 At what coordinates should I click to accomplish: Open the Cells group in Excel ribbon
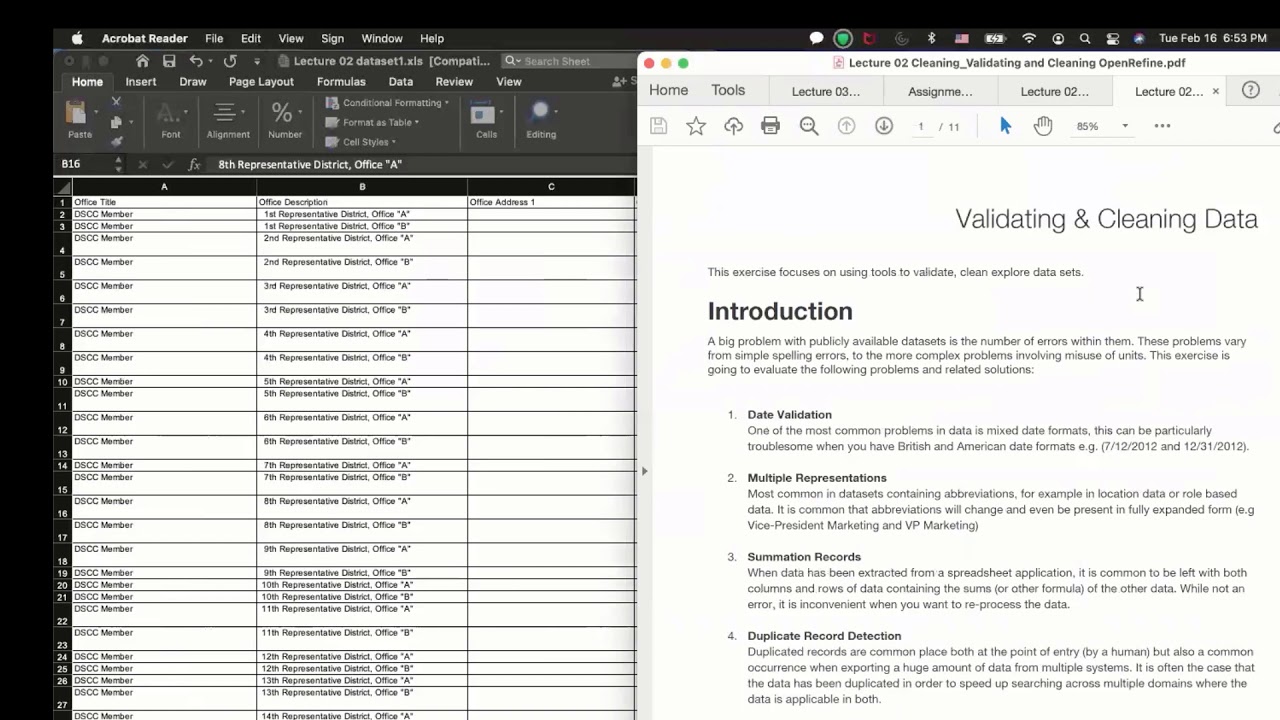point(486,119)
